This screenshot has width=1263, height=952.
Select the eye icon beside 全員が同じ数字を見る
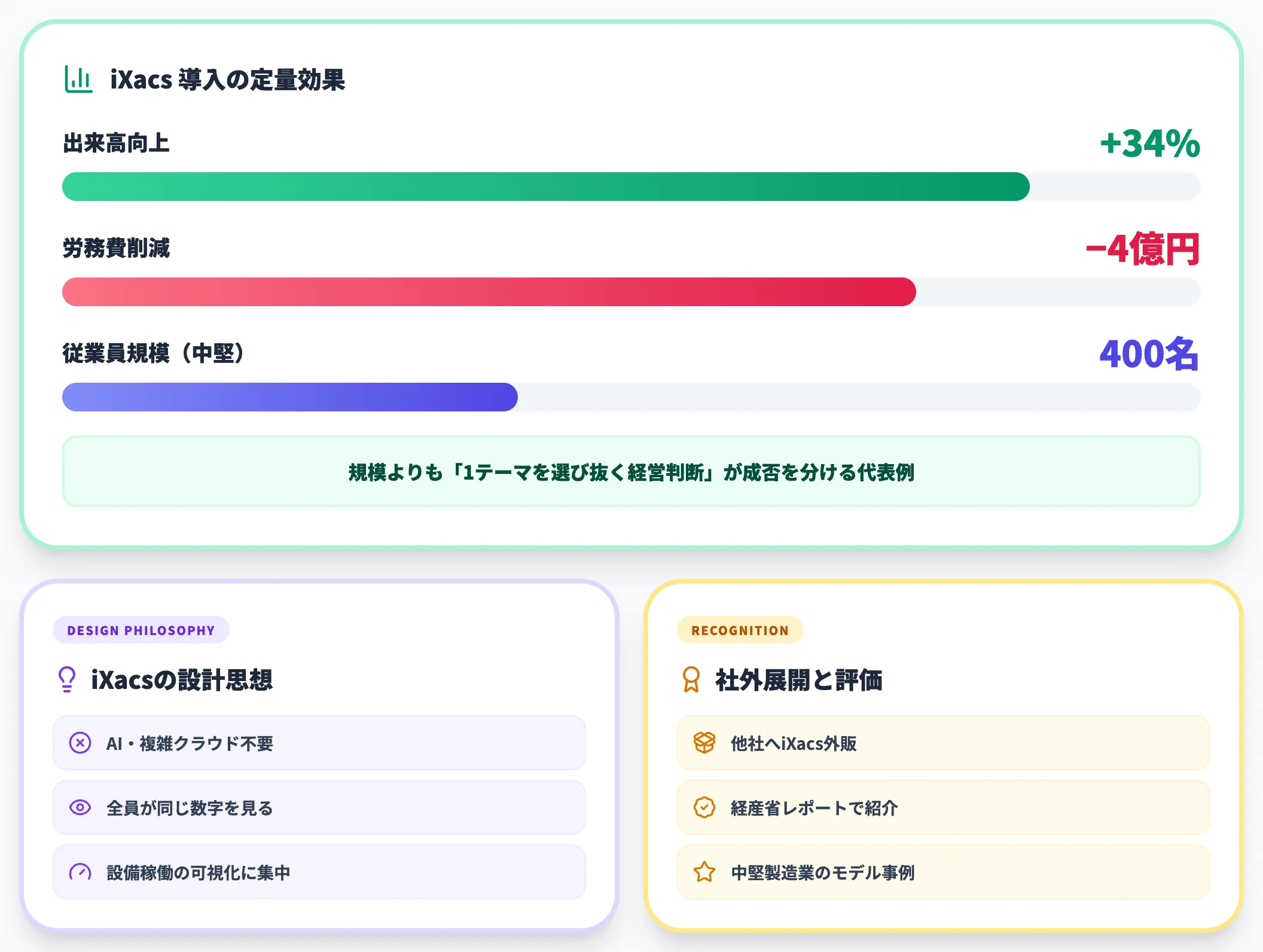80,807
